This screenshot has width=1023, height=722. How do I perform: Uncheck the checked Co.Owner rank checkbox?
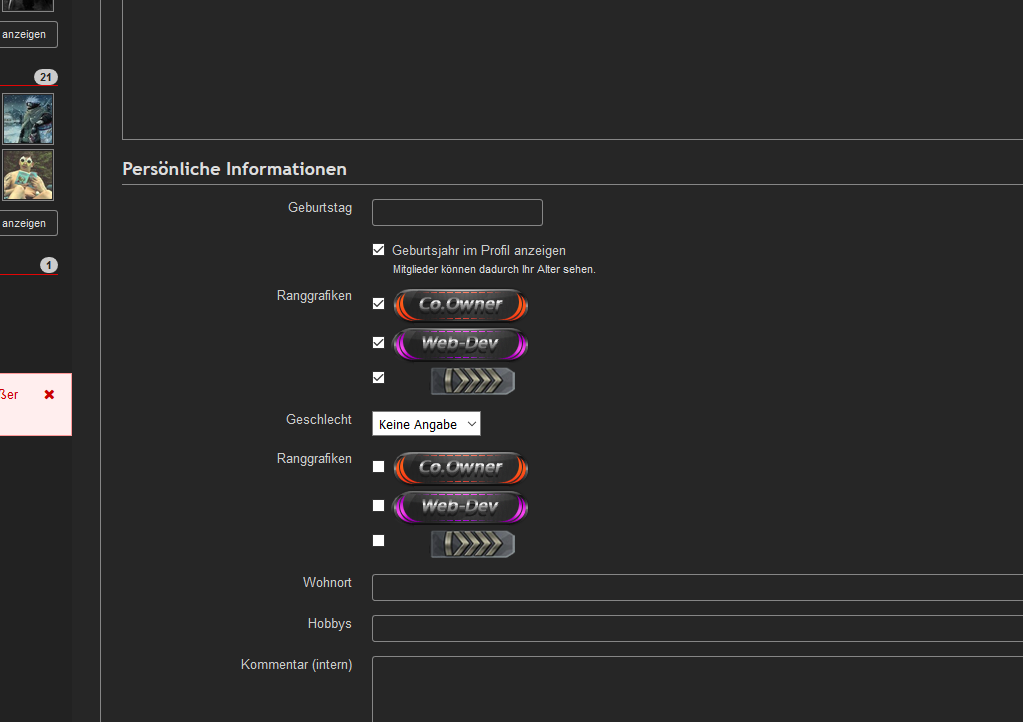[378, 303]
